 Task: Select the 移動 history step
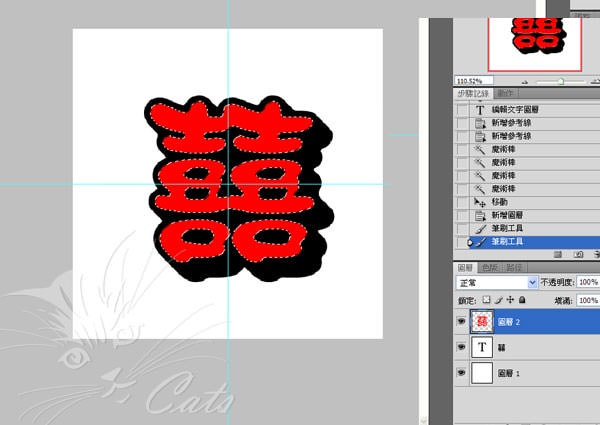(503, 201)
